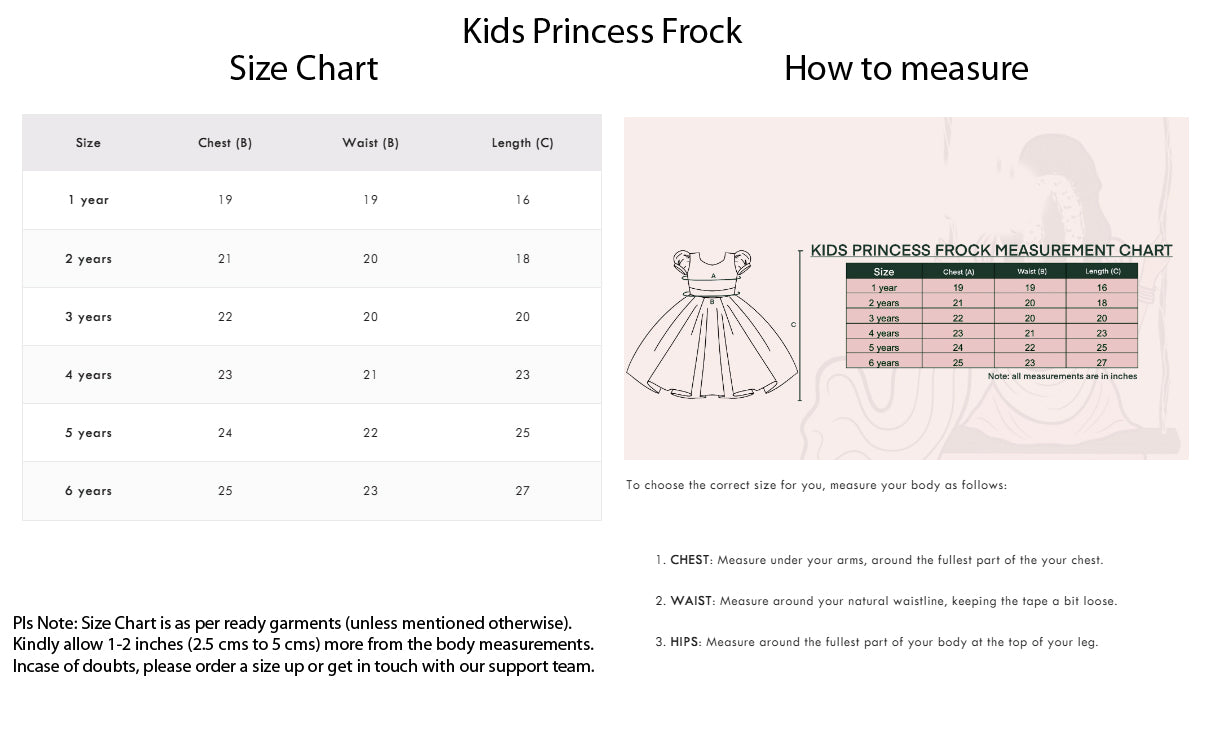Select the "1 year" row label in large table
The width and height of the screenshot is (1210, 748).
(x=88, y=200)
